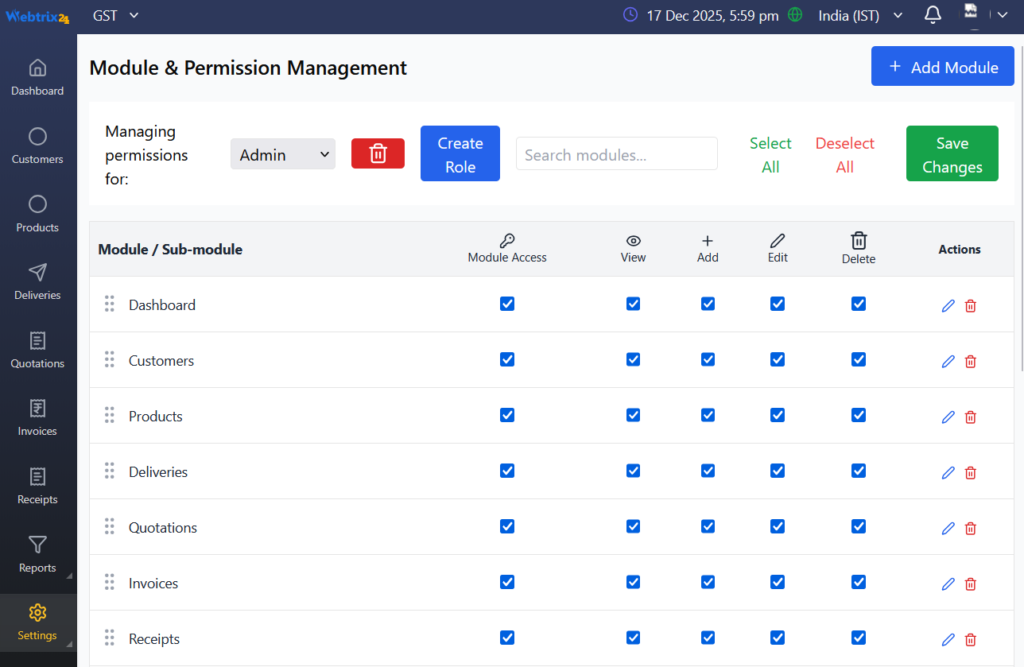Toggle View permission for Receipts
The width and height of the screenshot is (1024, 667).
click(633, 637)
